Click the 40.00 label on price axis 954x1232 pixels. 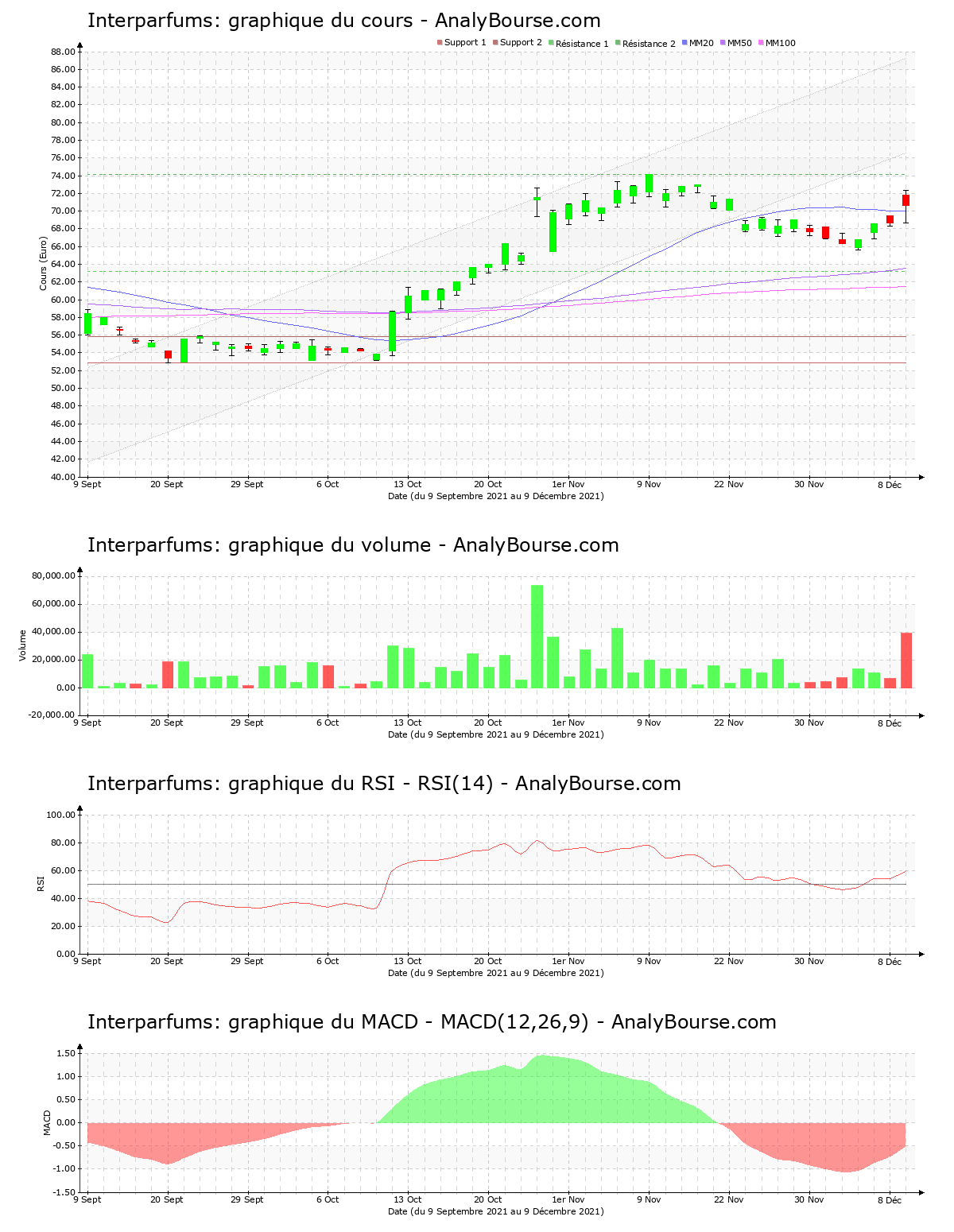point(64,477)
